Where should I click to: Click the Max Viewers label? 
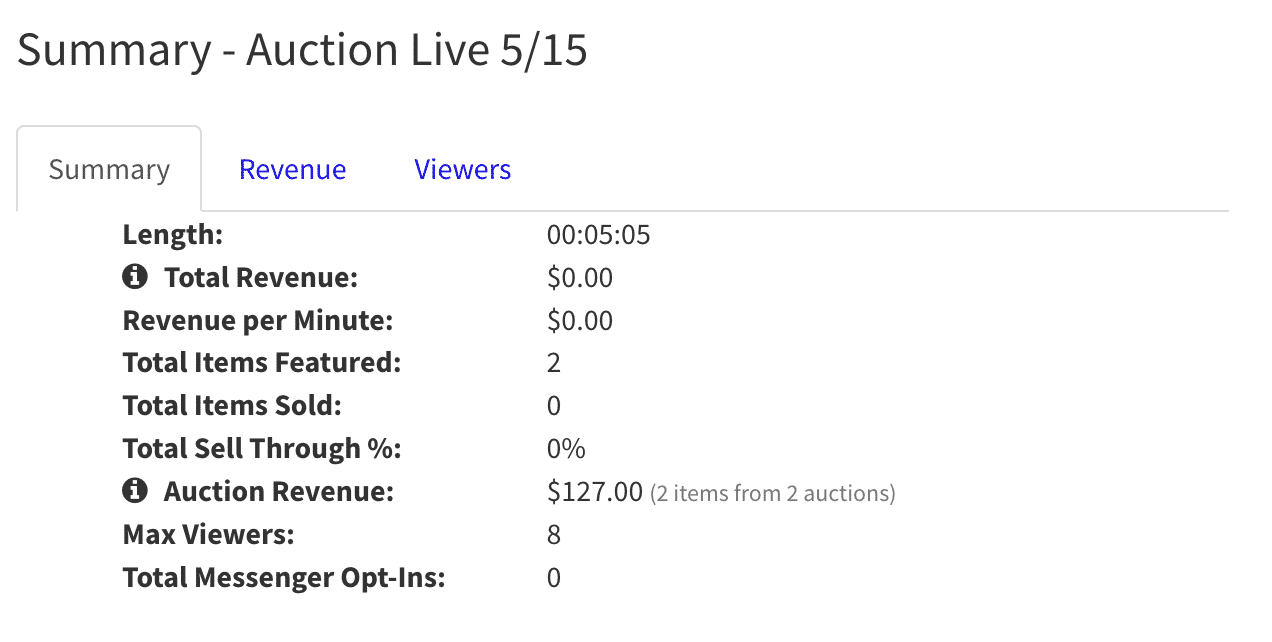(x=209, y=535)
